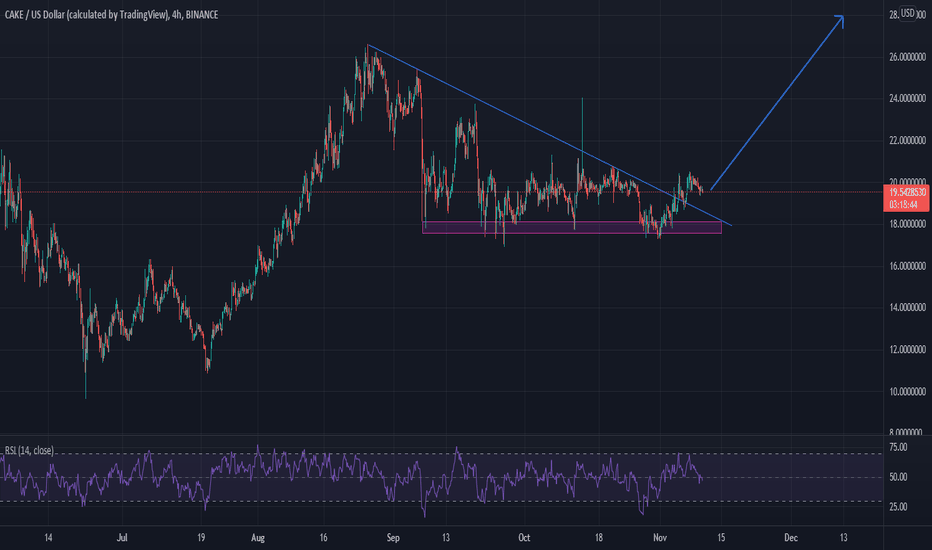Click the RSI (14, close) indicator label
Image resolution: width=932 pixels, height=550 pixels.
[x=29, y=451]
